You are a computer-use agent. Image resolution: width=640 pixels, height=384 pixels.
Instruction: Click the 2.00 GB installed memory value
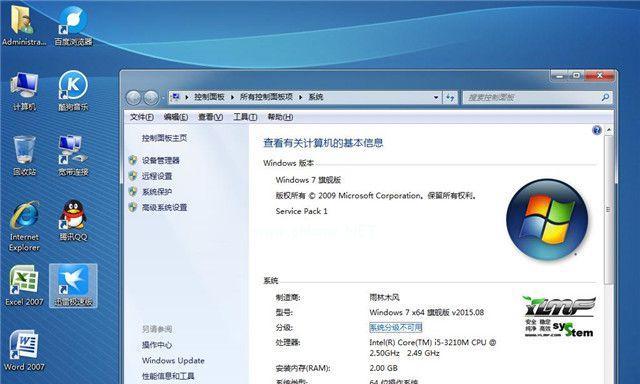click(383, 368)
